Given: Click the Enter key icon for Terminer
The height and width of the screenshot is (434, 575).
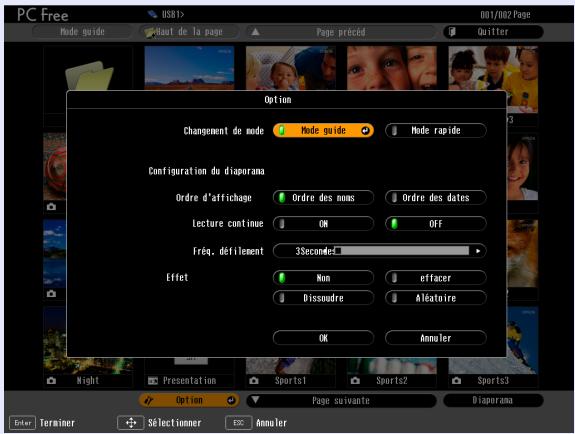Looking at the screenshot, I should click(x=22, y=423).
